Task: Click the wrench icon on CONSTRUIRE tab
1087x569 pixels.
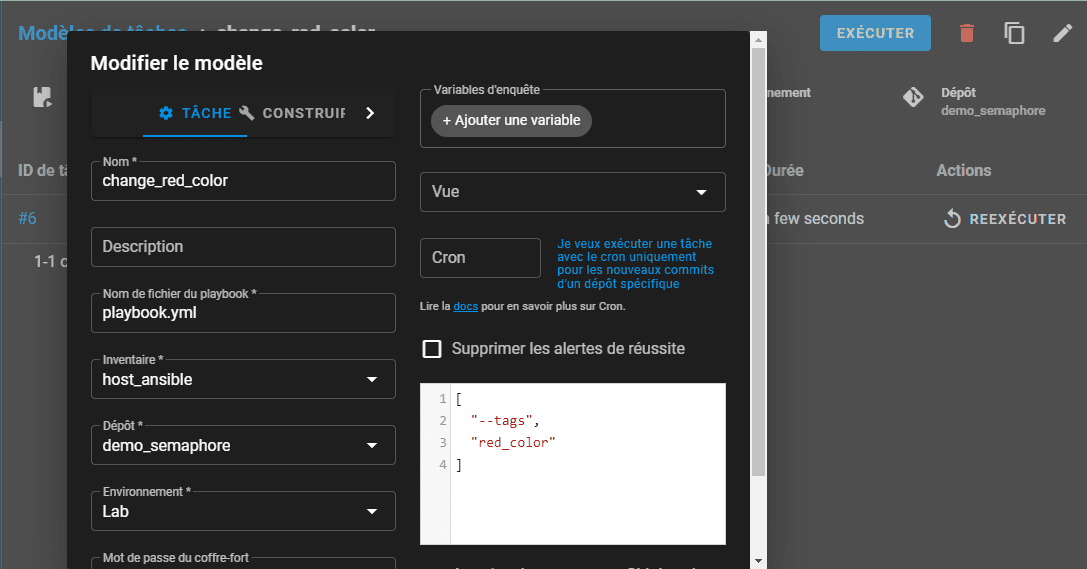Action: [x=247, y=113]
